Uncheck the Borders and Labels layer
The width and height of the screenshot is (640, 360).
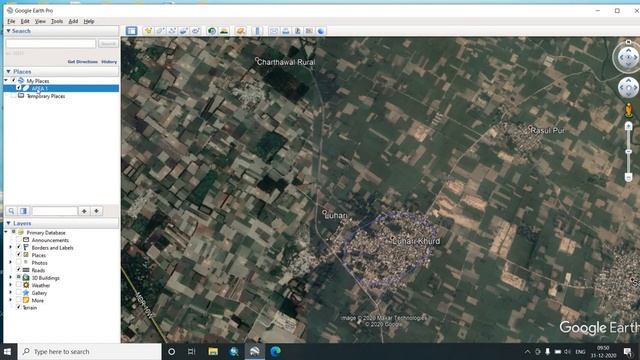click(x=19, y=247)
